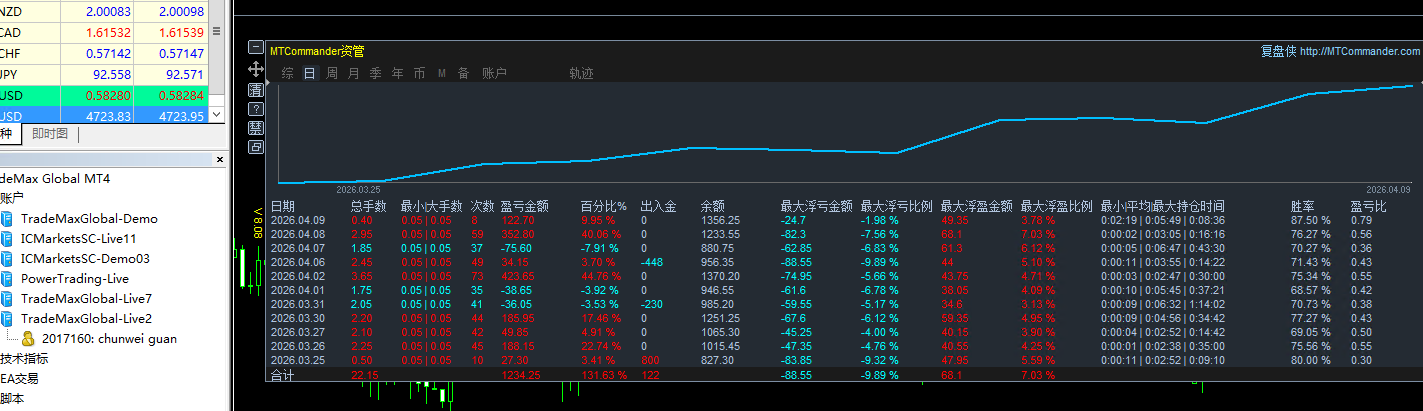
Task: Click the ICMarketsSC-Live11 server icon
Action: tap(8, 238)
